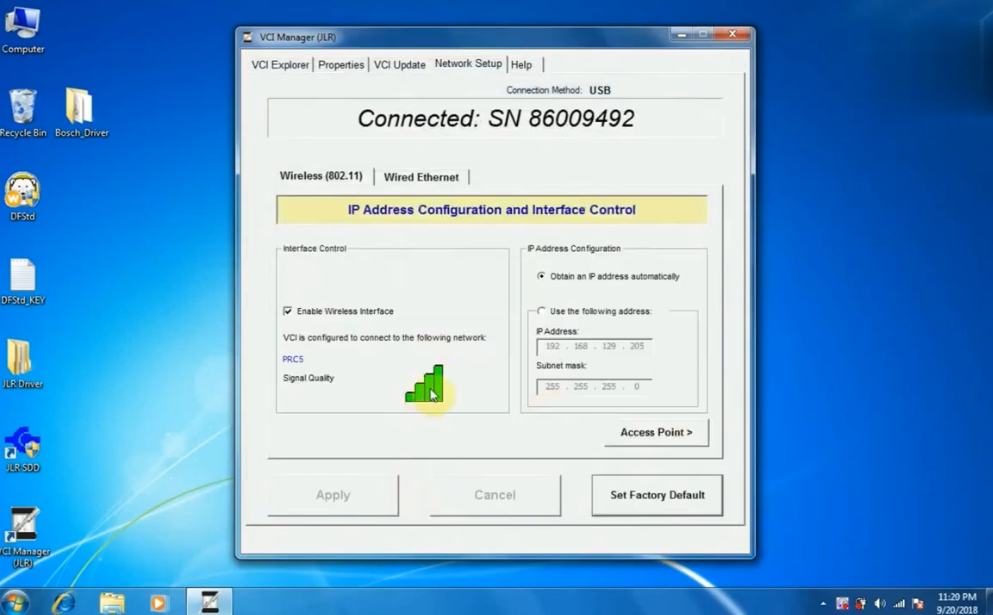Open the taskbar clock and date
The image size is (993, 615).
[957, 603]
